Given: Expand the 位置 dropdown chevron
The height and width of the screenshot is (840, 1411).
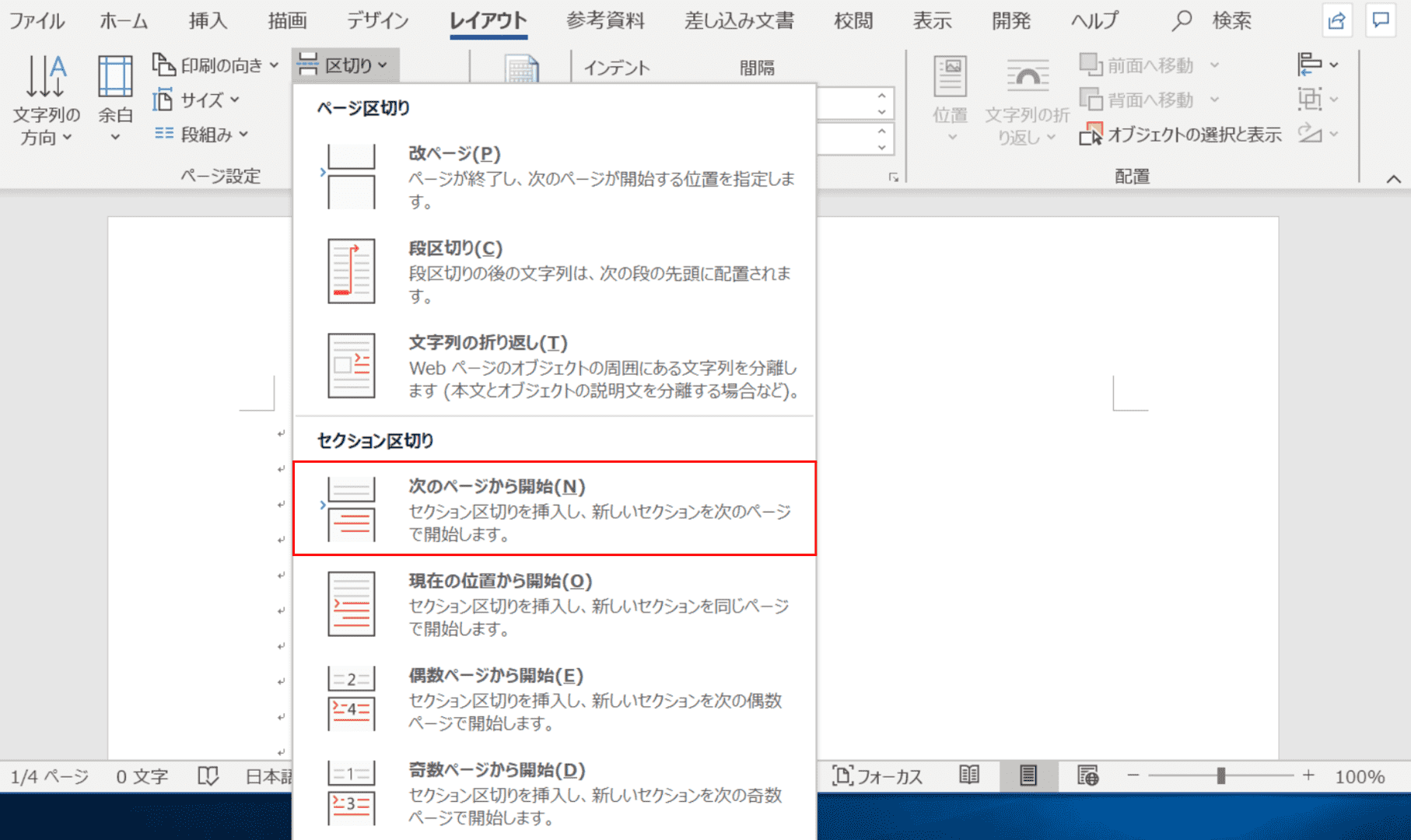Looking at the screenshot, I should 952,138.
